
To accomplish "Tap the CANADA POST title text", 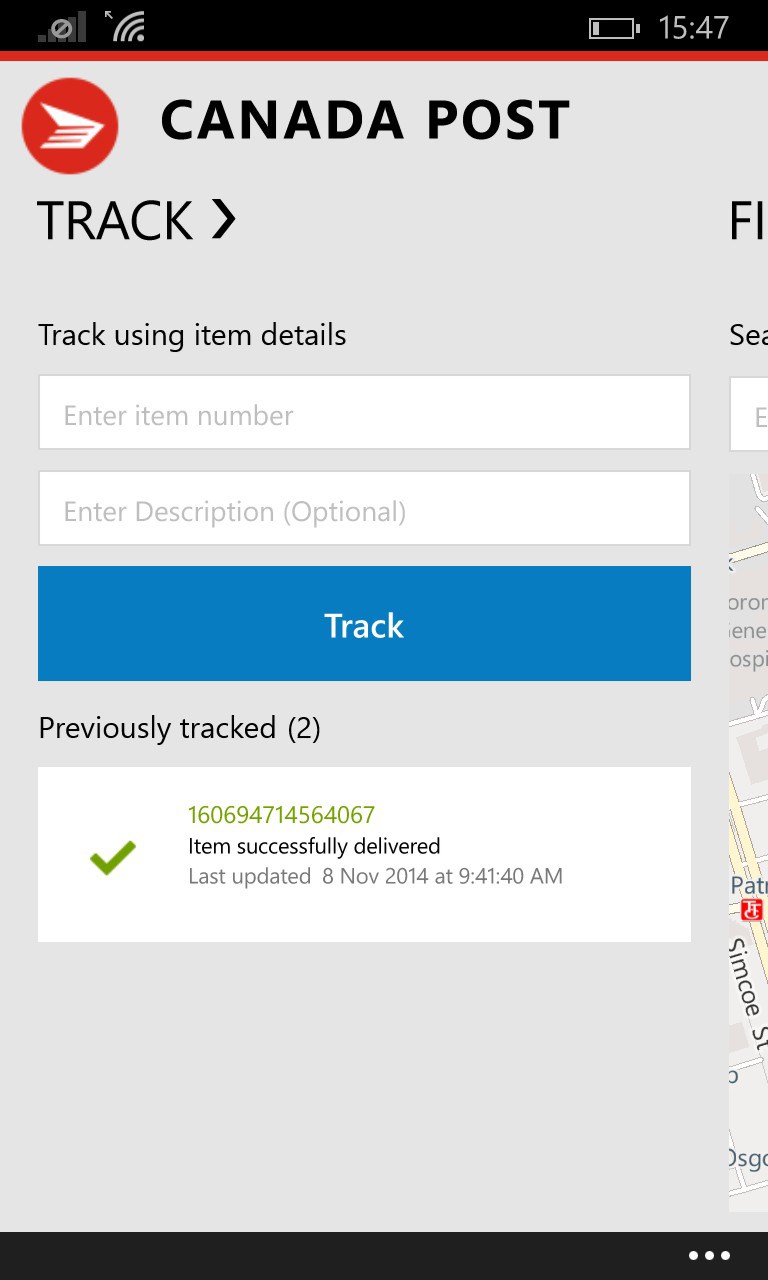I will click(365, 121).
